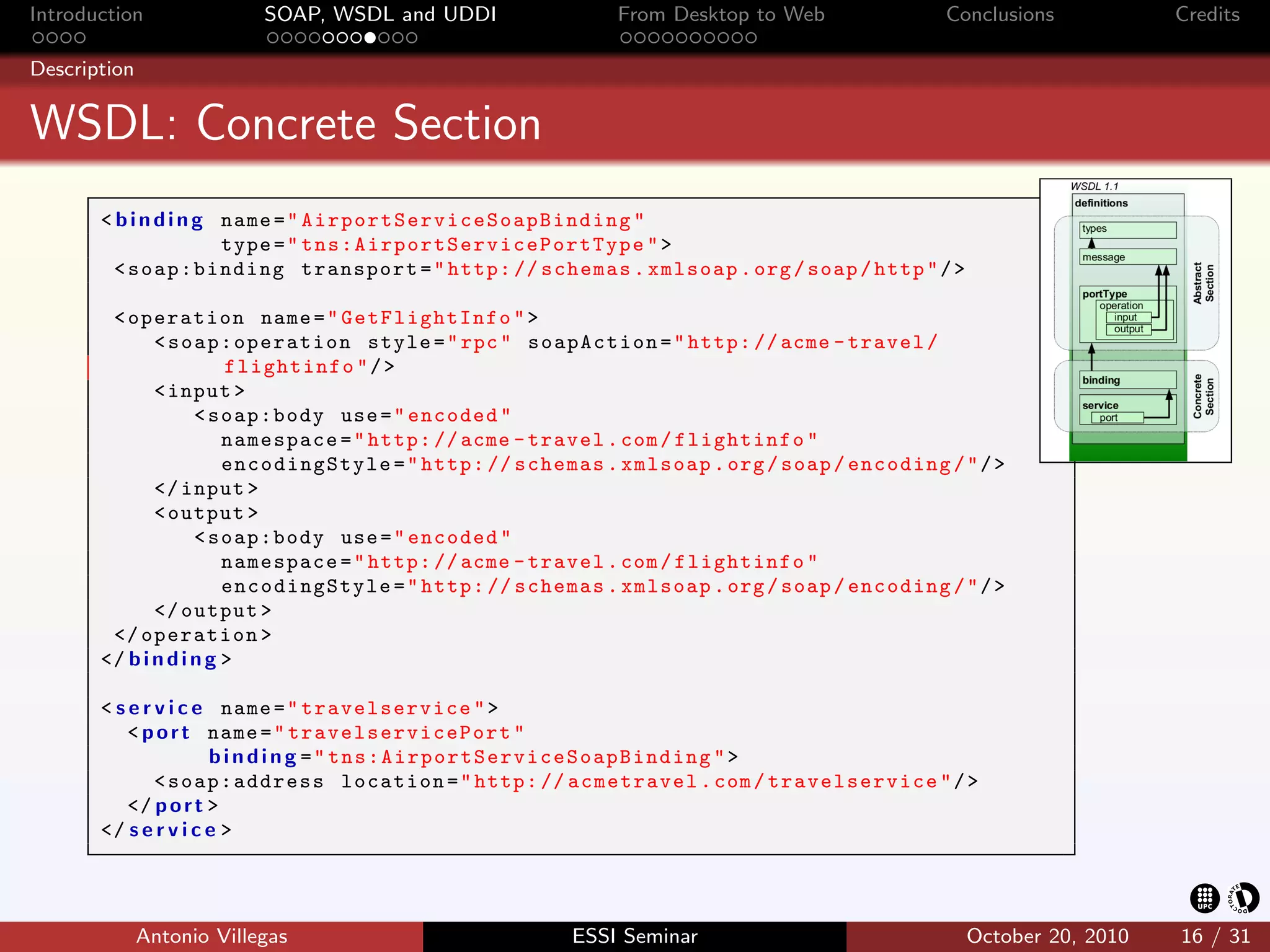Click "travelservicePort" port name value

[x=399, y=733]
